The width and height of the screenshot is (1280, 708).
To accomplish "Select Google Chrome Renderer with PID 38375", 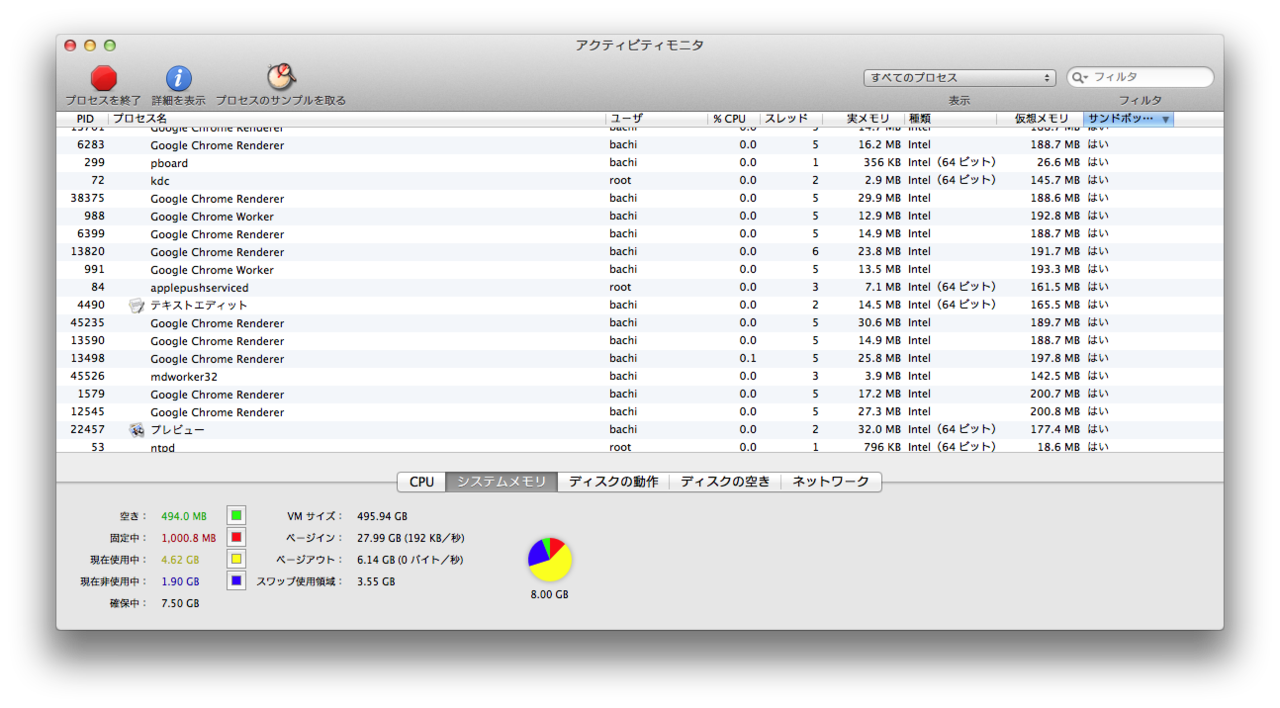I will [640, 199].
